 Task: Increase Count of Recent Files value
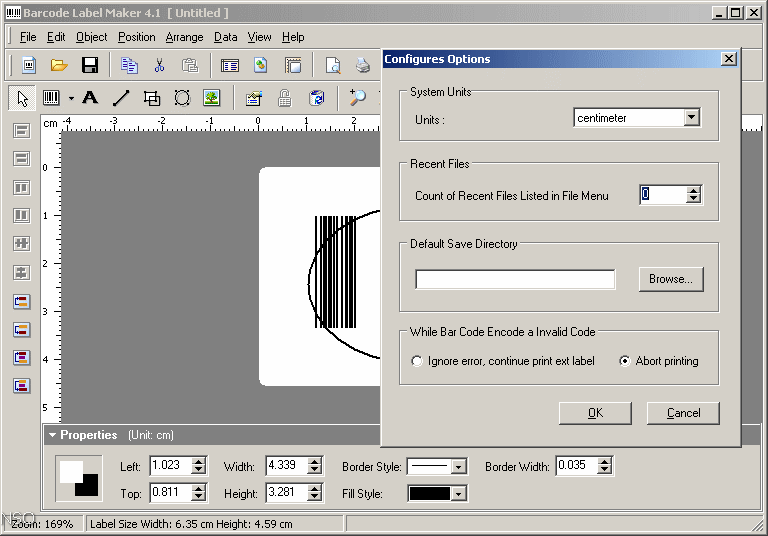pyautogui.click(x=693, y=191)
